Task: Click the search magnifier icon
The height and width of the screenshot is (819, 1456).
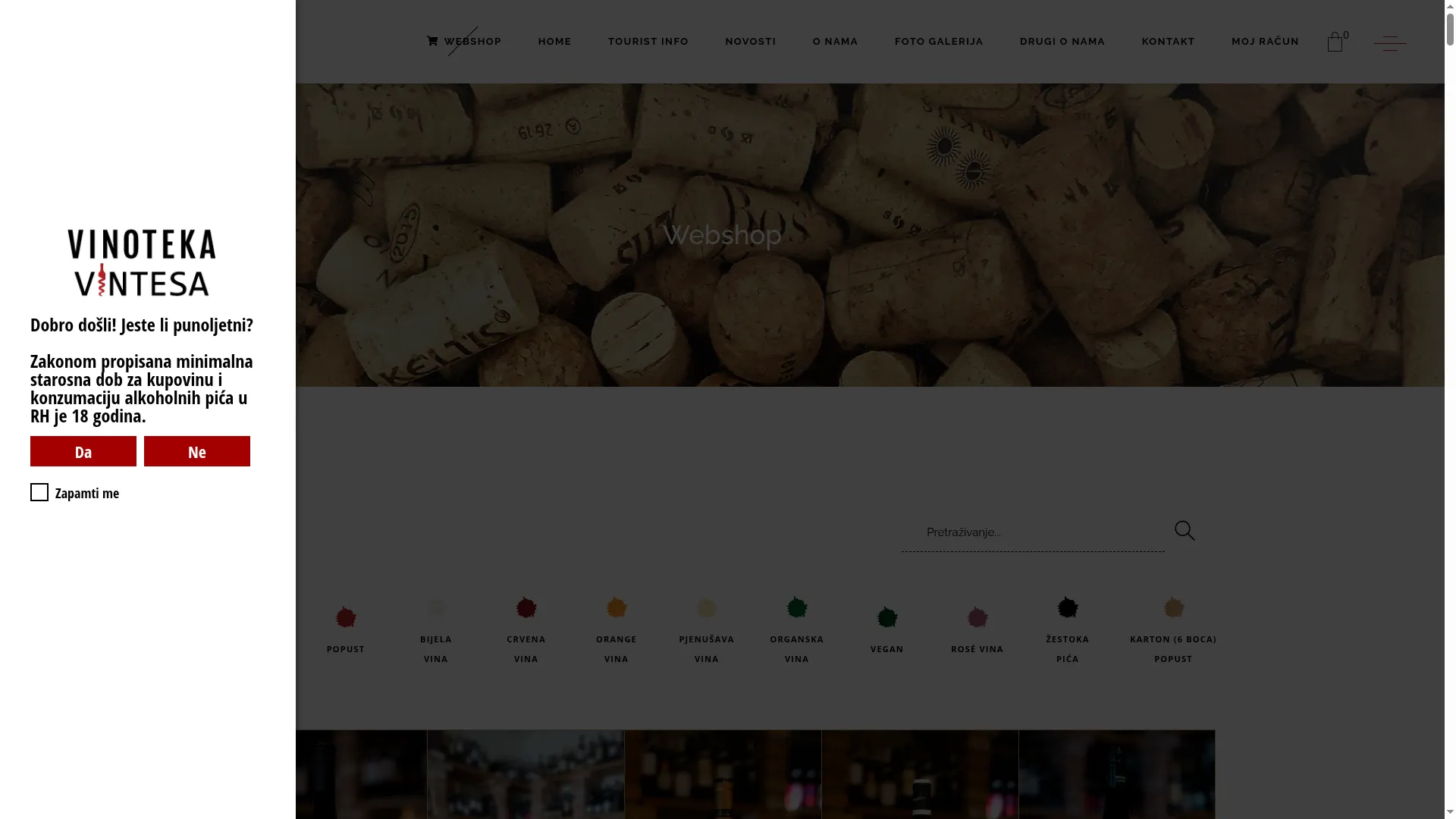Action: pos(1185,531)
